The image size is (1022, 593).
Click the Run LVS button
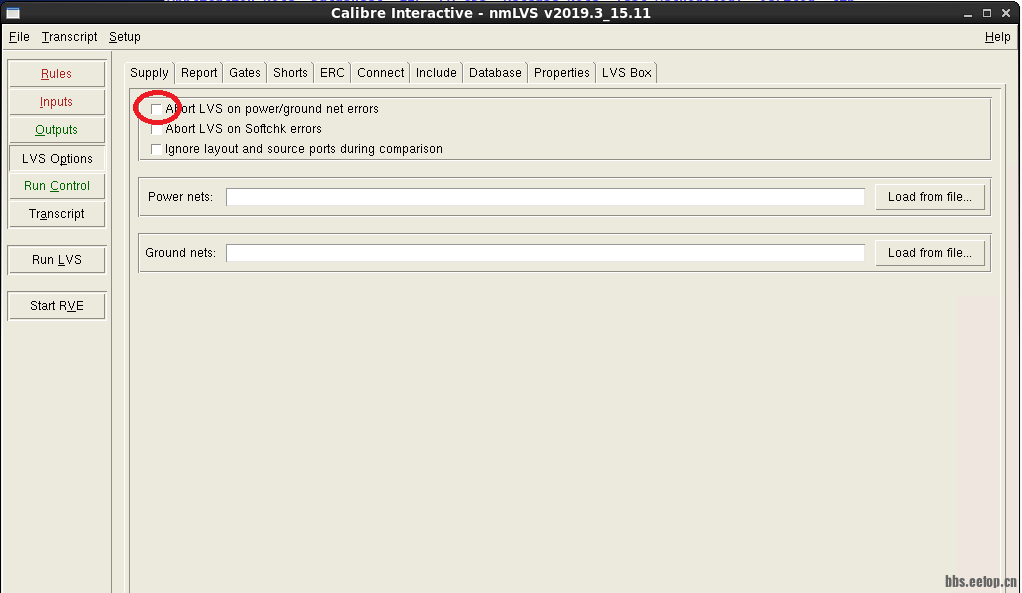57,260
